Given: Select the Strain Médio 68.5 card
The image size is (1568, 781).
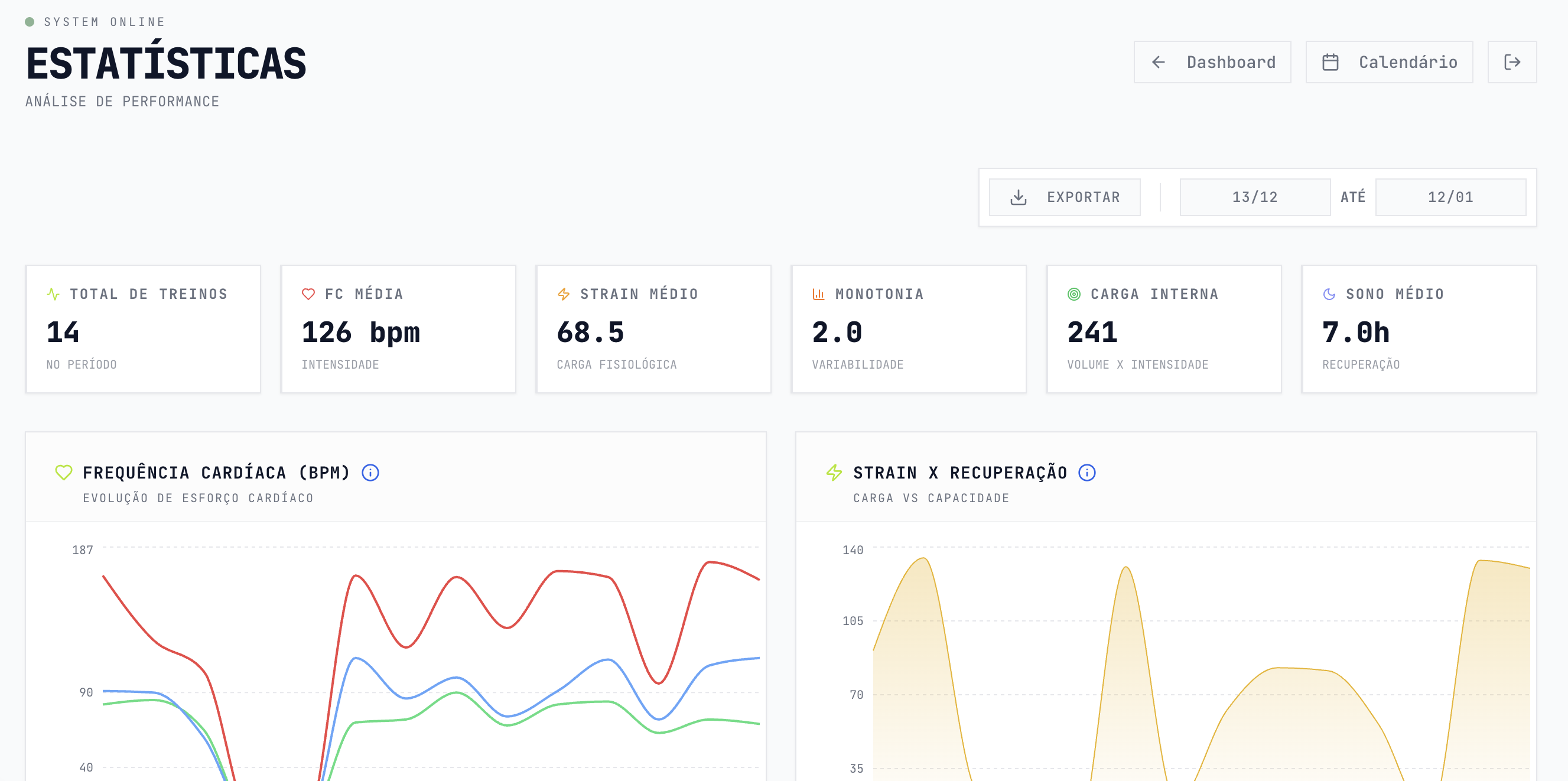Looking at the screenshot, I should click(x=653, y=328).
